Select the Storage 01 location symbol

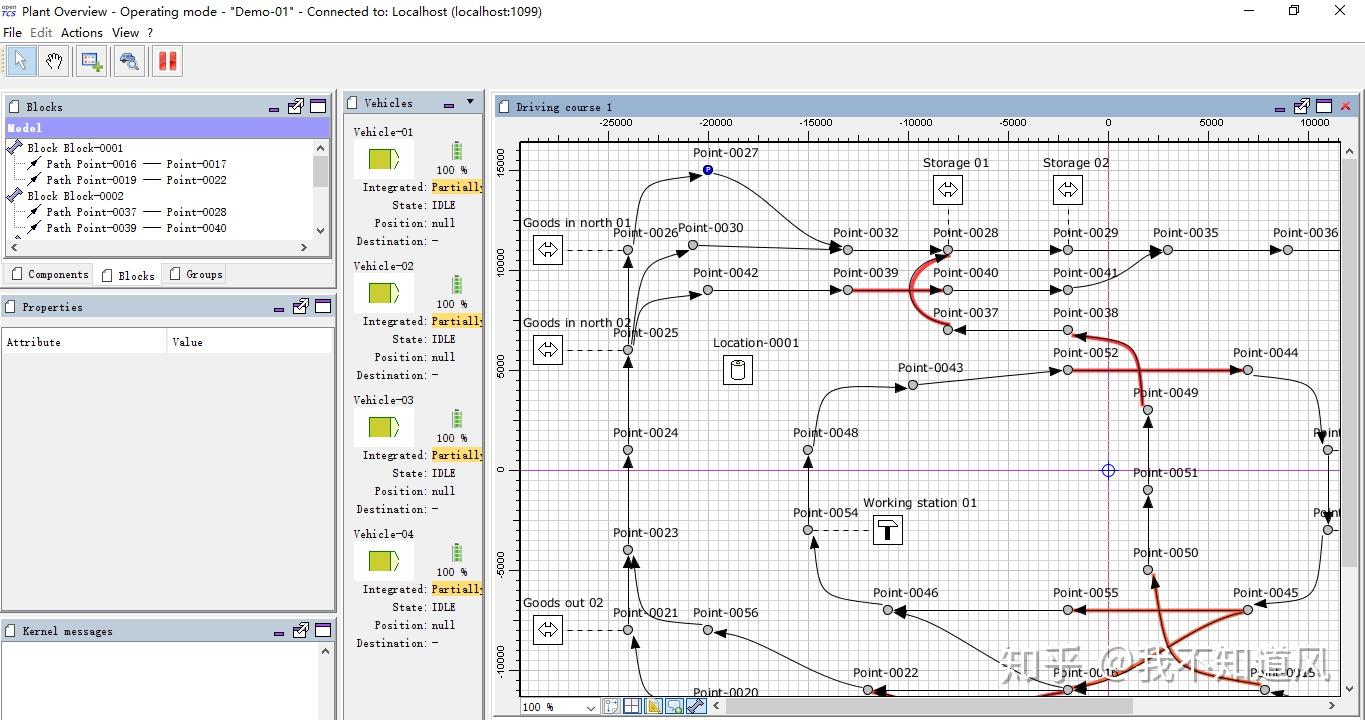pos(947,189)
